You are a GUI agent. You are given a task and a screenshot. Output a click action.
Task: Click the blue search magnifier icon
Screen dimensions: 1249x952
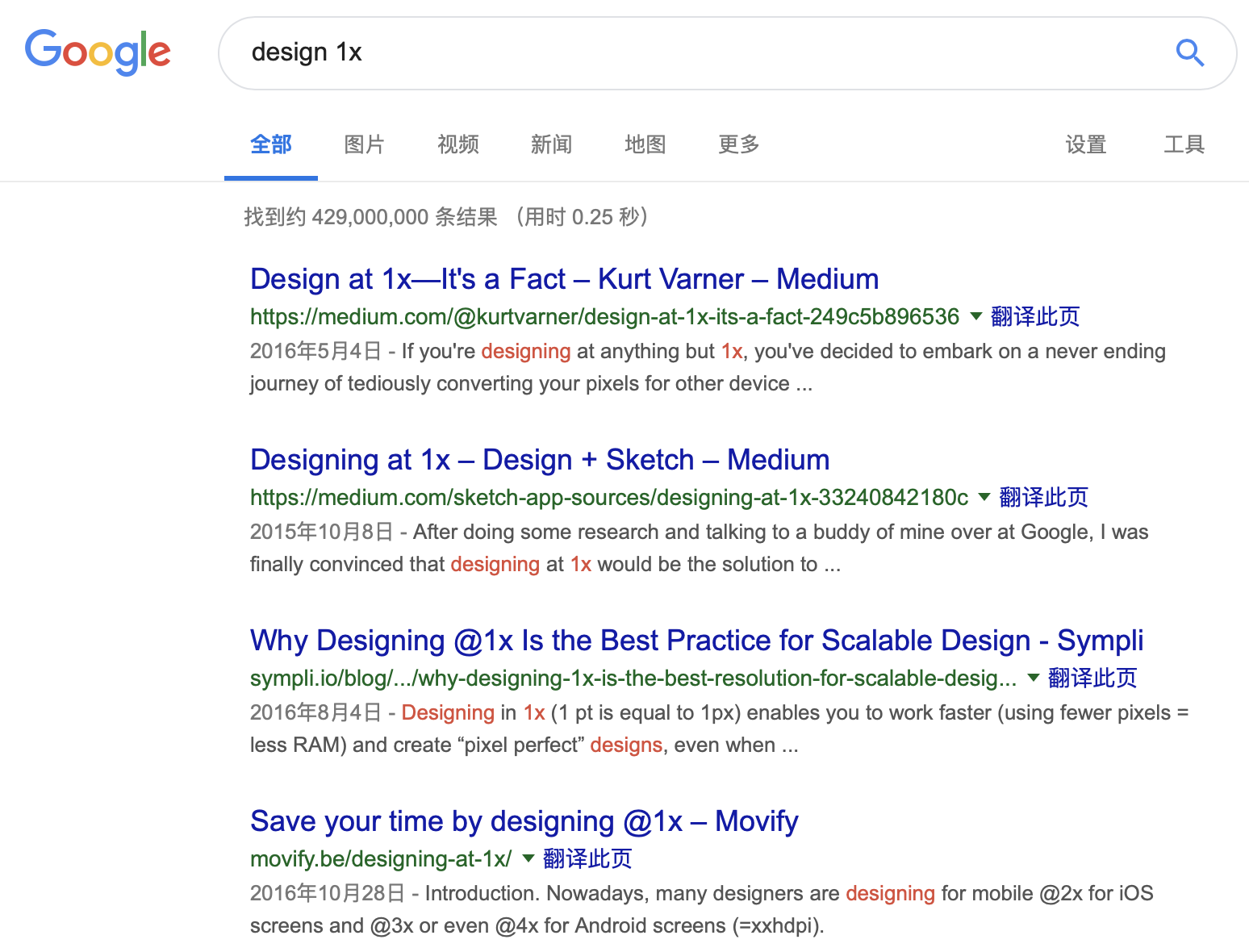coord(1189,53)
